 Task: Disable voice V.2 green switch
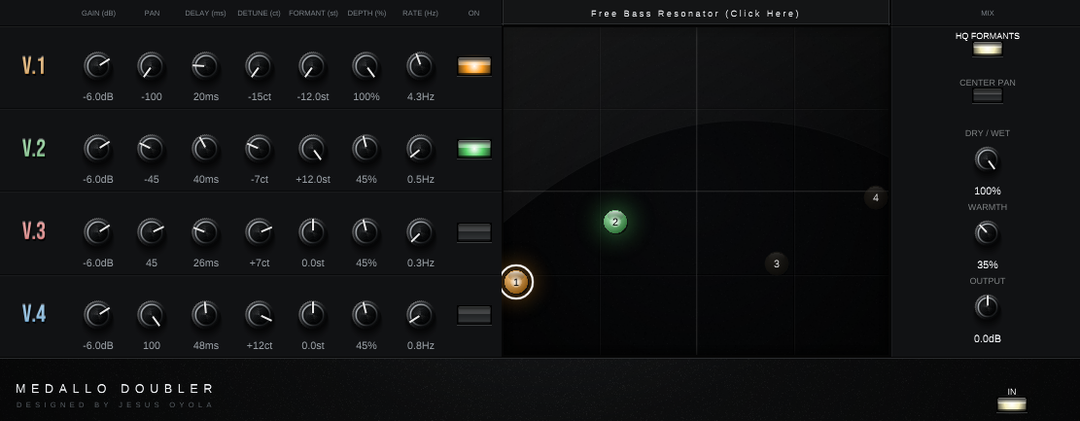475,149
